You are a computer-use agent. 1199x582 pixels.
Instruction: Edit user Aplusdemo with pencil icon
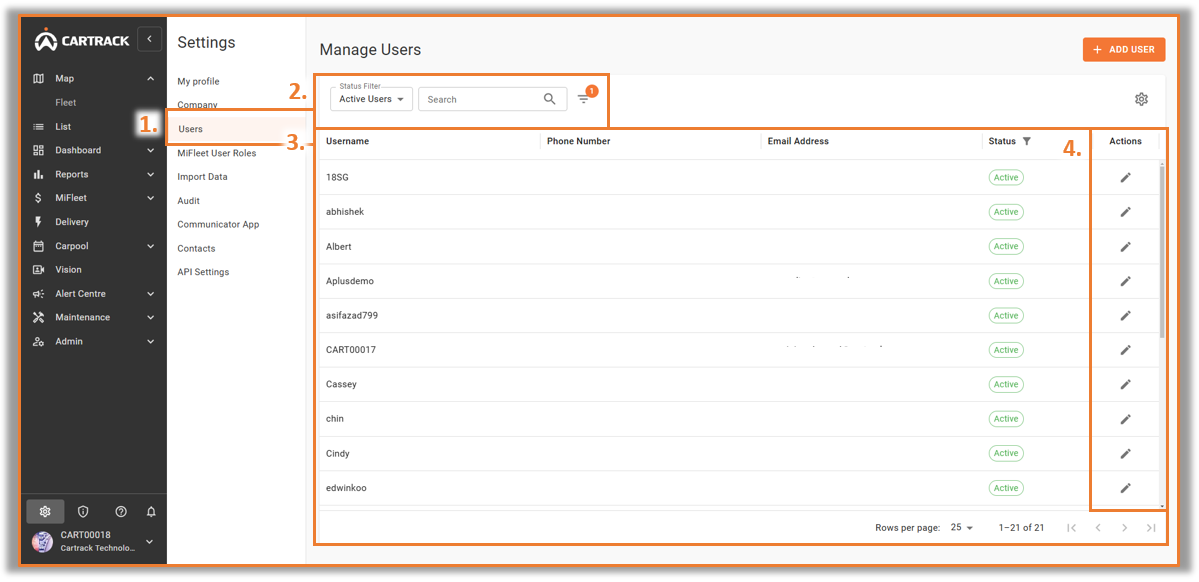pyautogui.click(x=1126, y=281)
